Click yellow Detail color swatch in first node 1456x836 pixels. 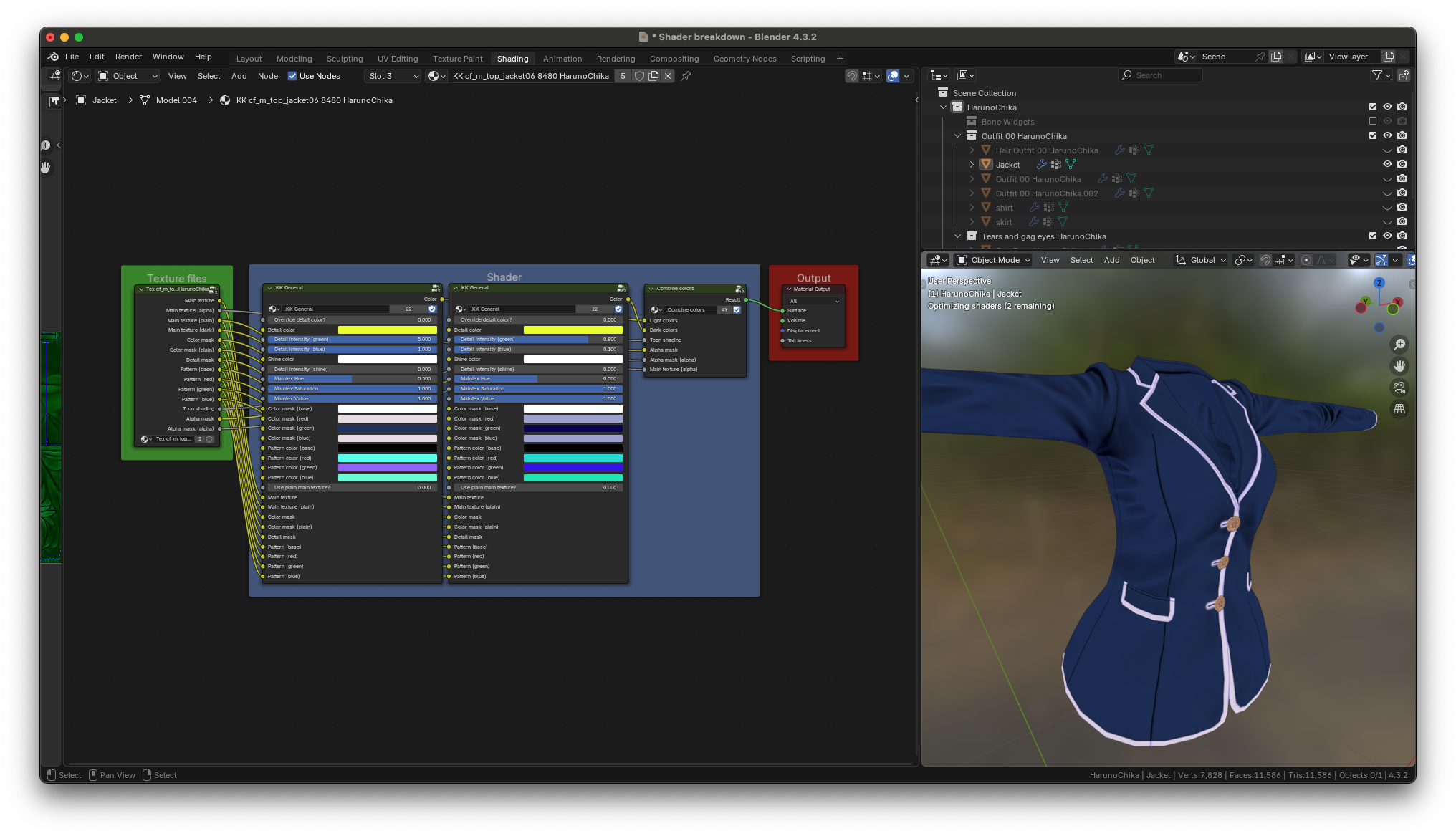[387, 330]
